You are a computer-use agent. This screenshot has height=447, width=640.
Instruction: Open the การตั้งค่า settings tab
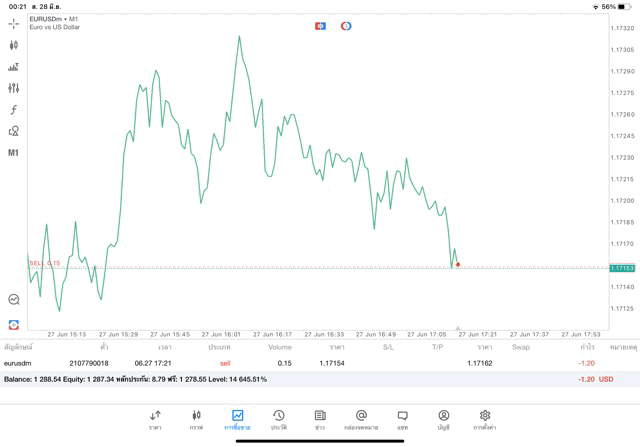485,419
